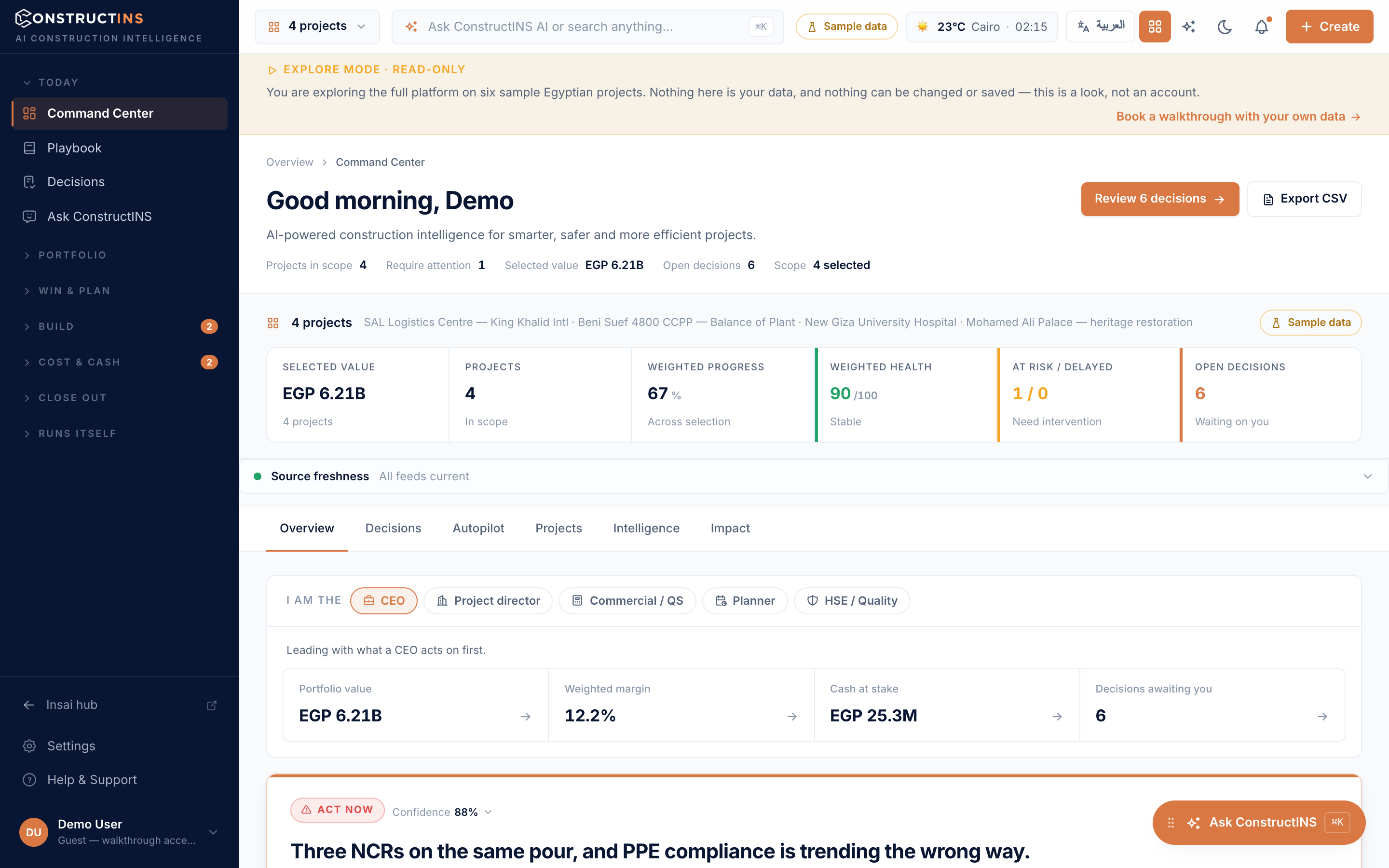The height and width of the screenshot is (868, 1389).
Task: Click the AI sparkle icon in top bar
Action: pyautogui.click(x=1189, y=27)
